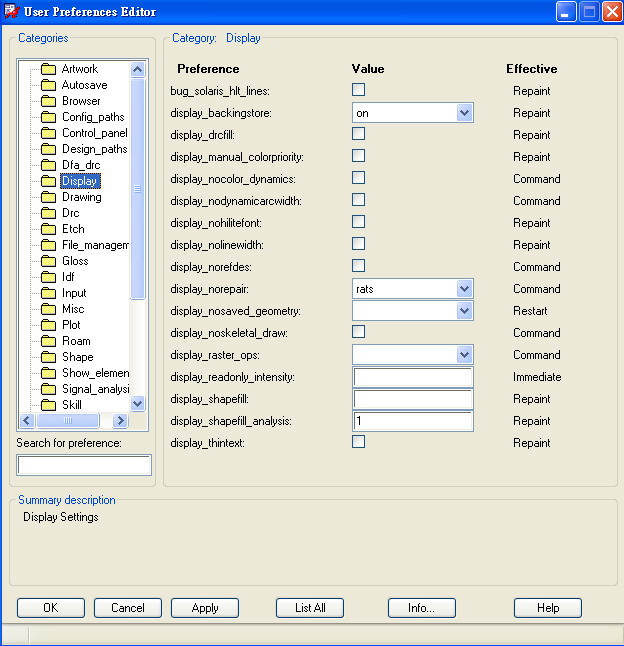Click the Display folder icon

48,181
